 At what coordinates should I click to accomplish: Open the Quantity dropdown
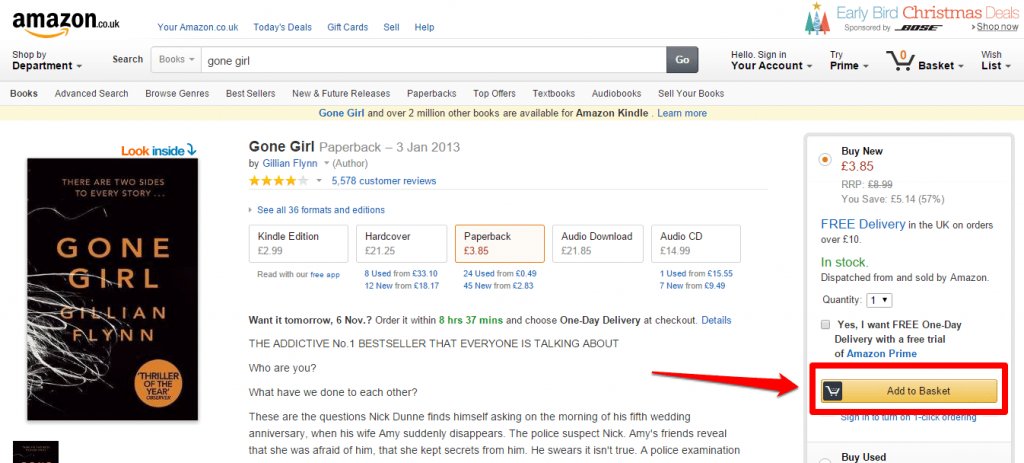pyautogui.click(x=879, y=300)
